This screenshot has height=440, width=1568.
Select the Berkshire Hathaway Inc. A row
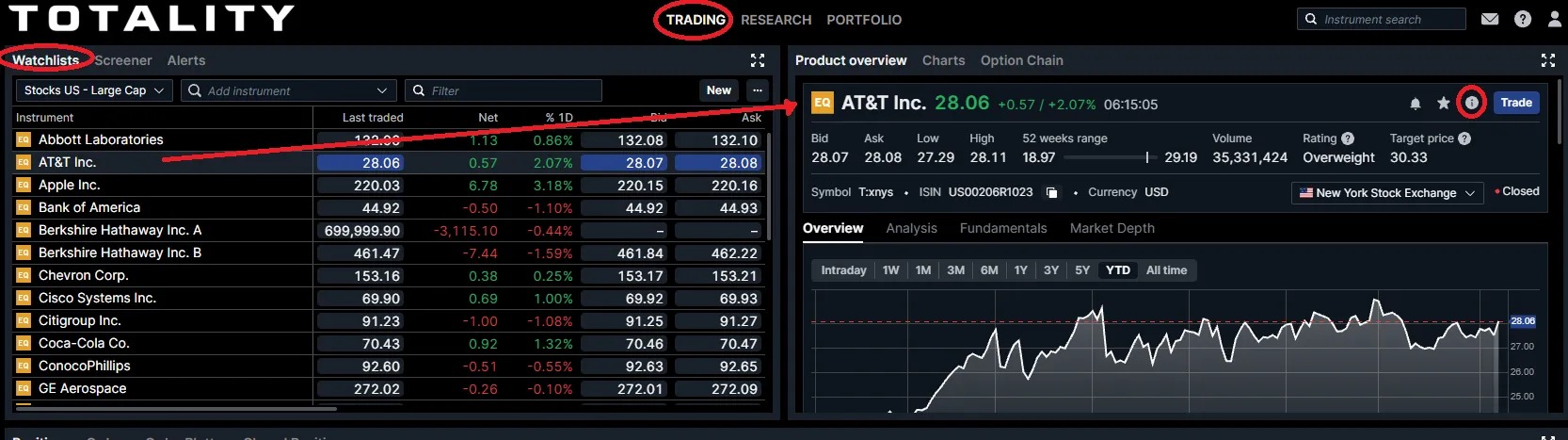coord(390,230)
